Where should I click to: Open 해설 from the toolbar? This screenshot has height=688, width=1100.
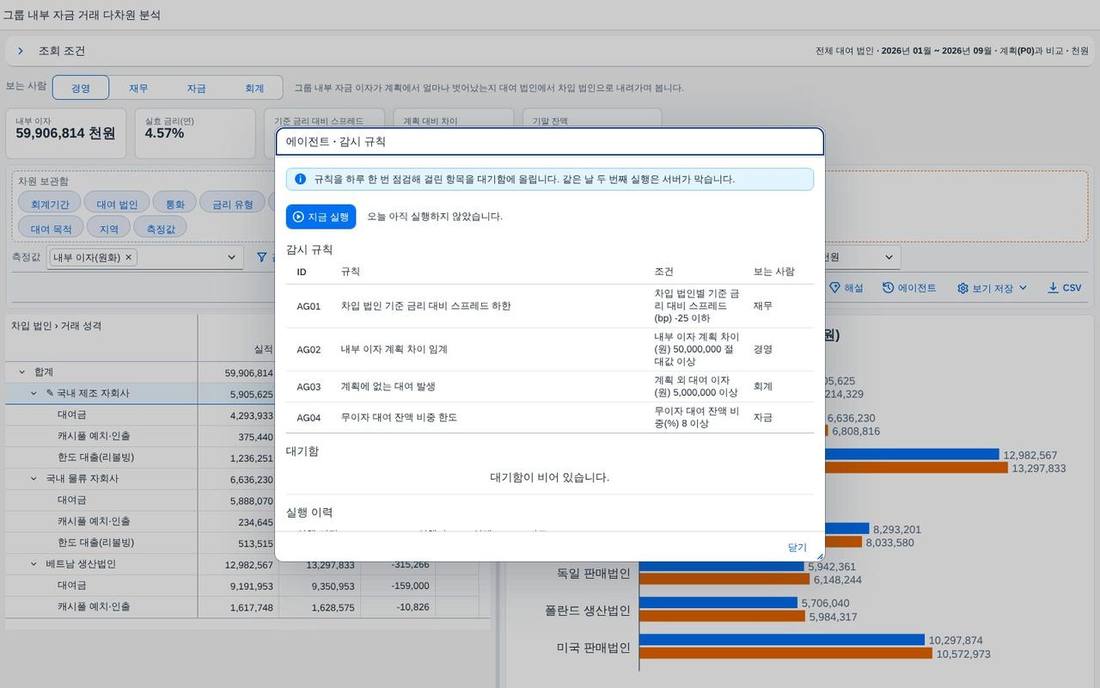coord(846,288)
